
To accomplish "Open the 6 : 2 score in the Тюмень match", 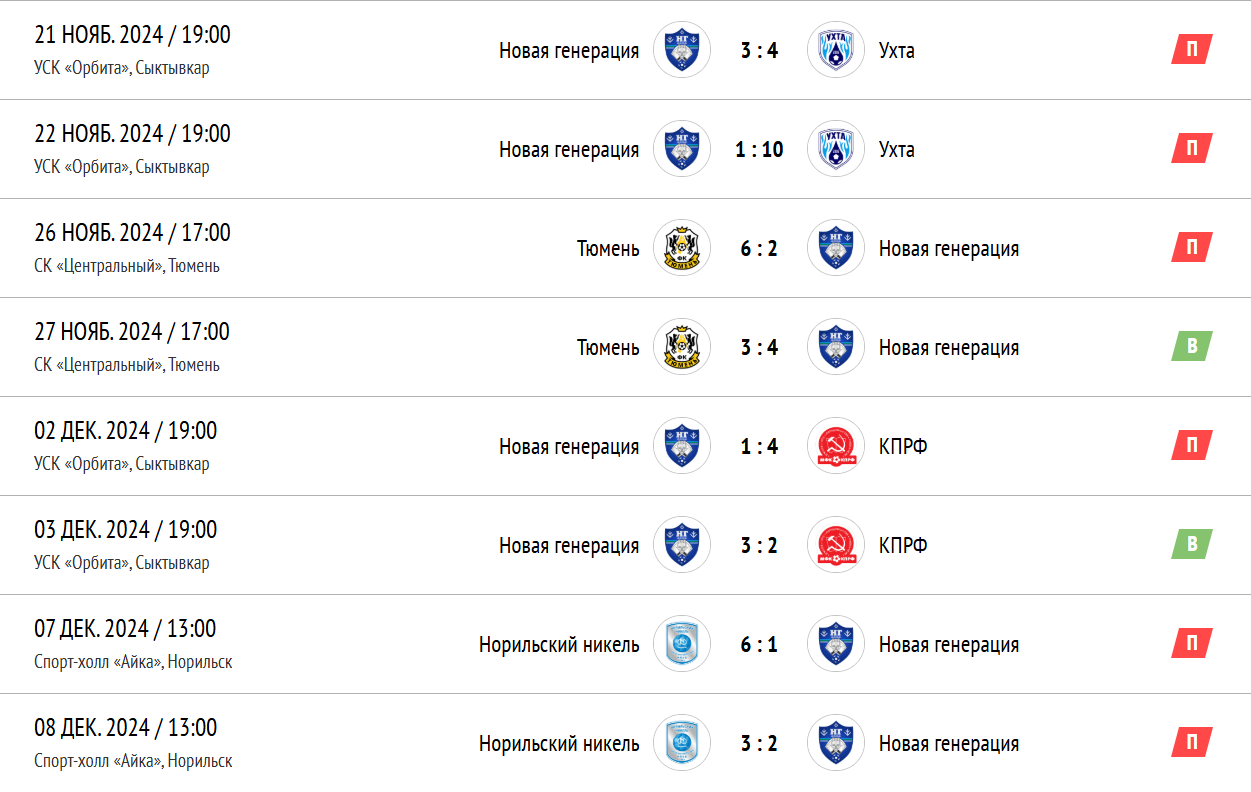I will click(x=759, y=249).
